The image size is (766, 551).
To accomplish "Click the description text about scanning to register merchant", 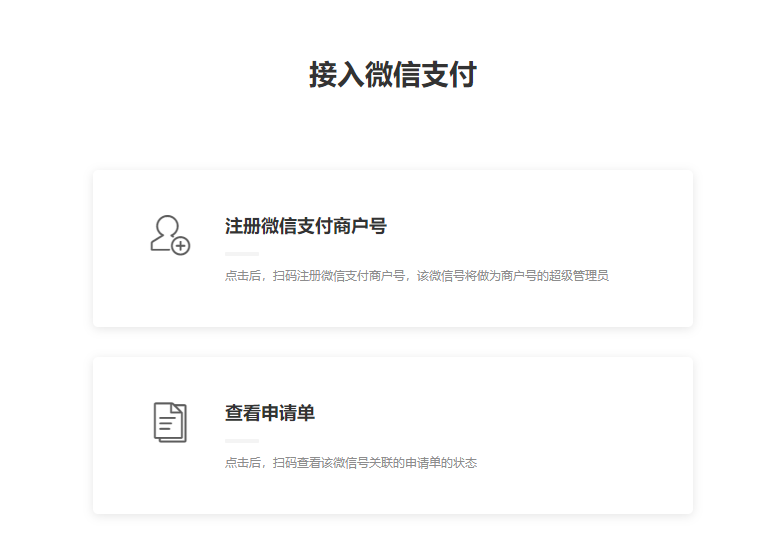I will (417, 276).
